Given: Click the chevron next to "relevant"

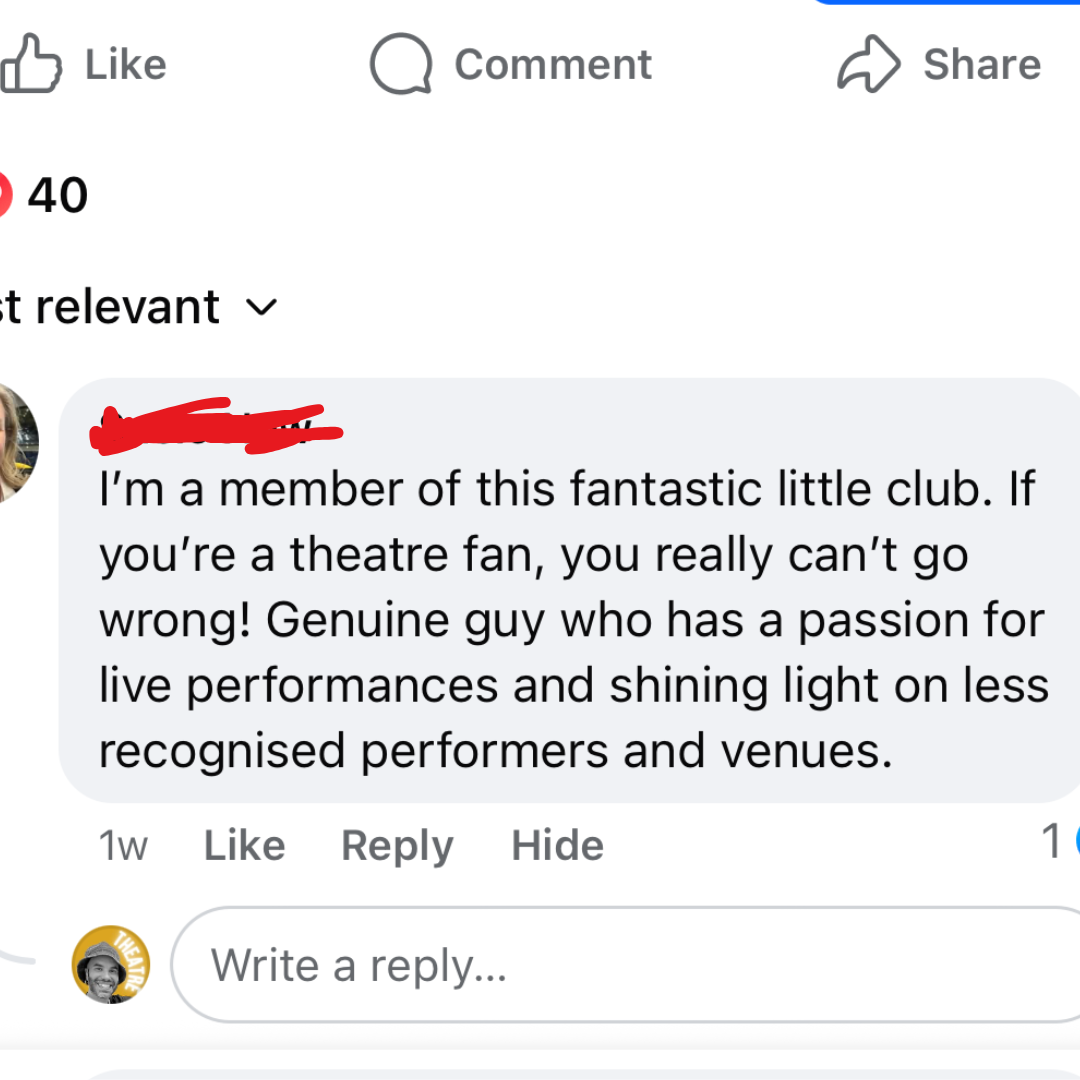Looking at the screenshot, I should (260, 307).
